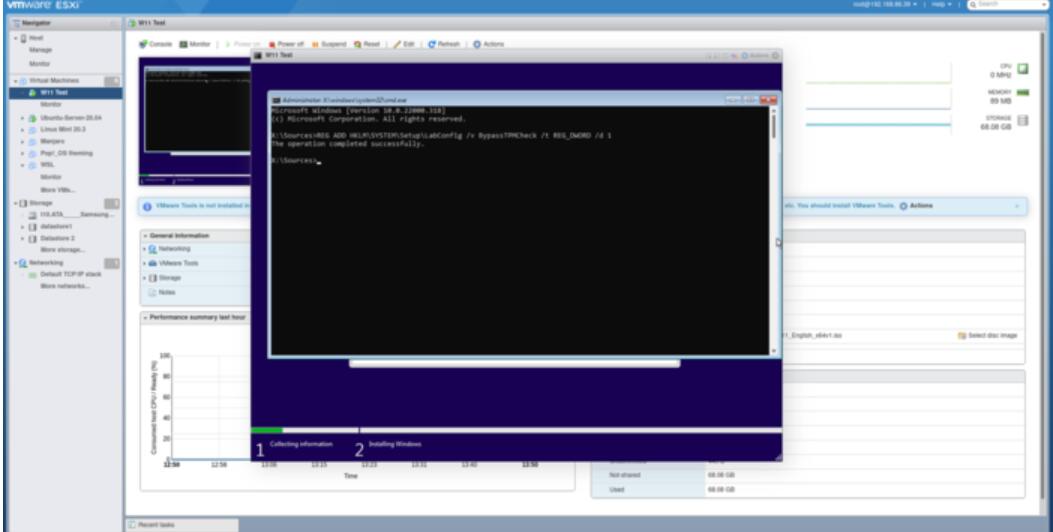Image resolution: width=1053 pixels, height=532 pixels.
Task: Click the Search input field
Action: click(1007, 5)
